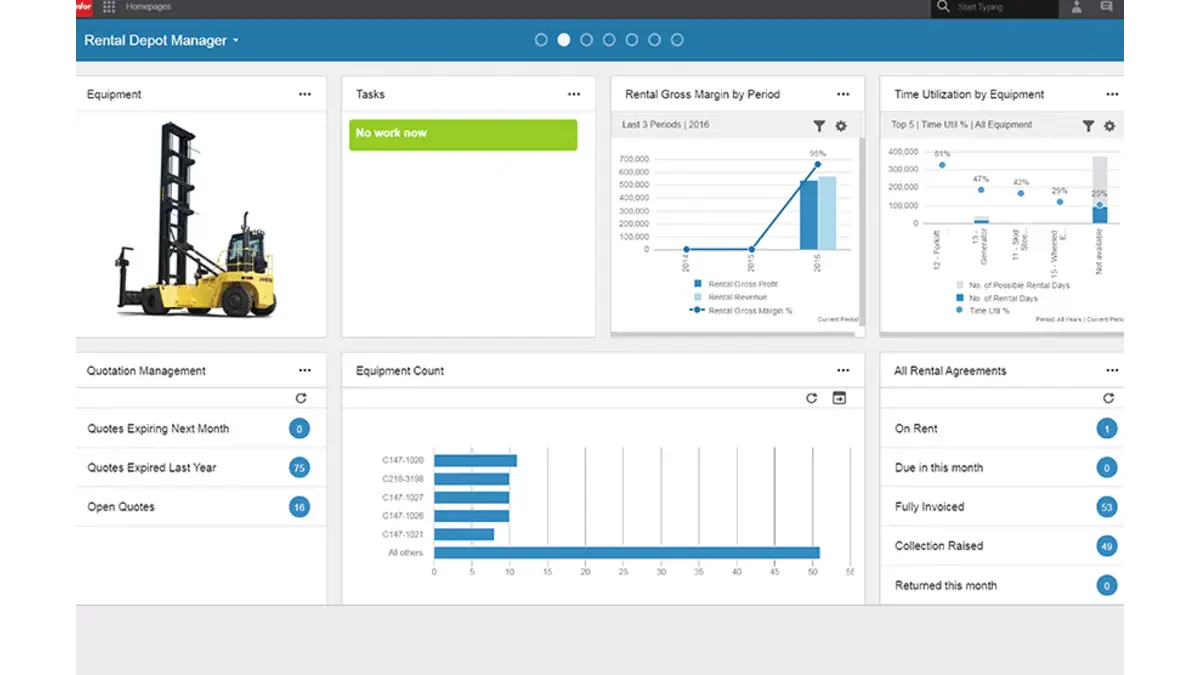Click the search magnifier icon
The height and width of the screenshot is (675, 1200).
(x=943, y=7)
